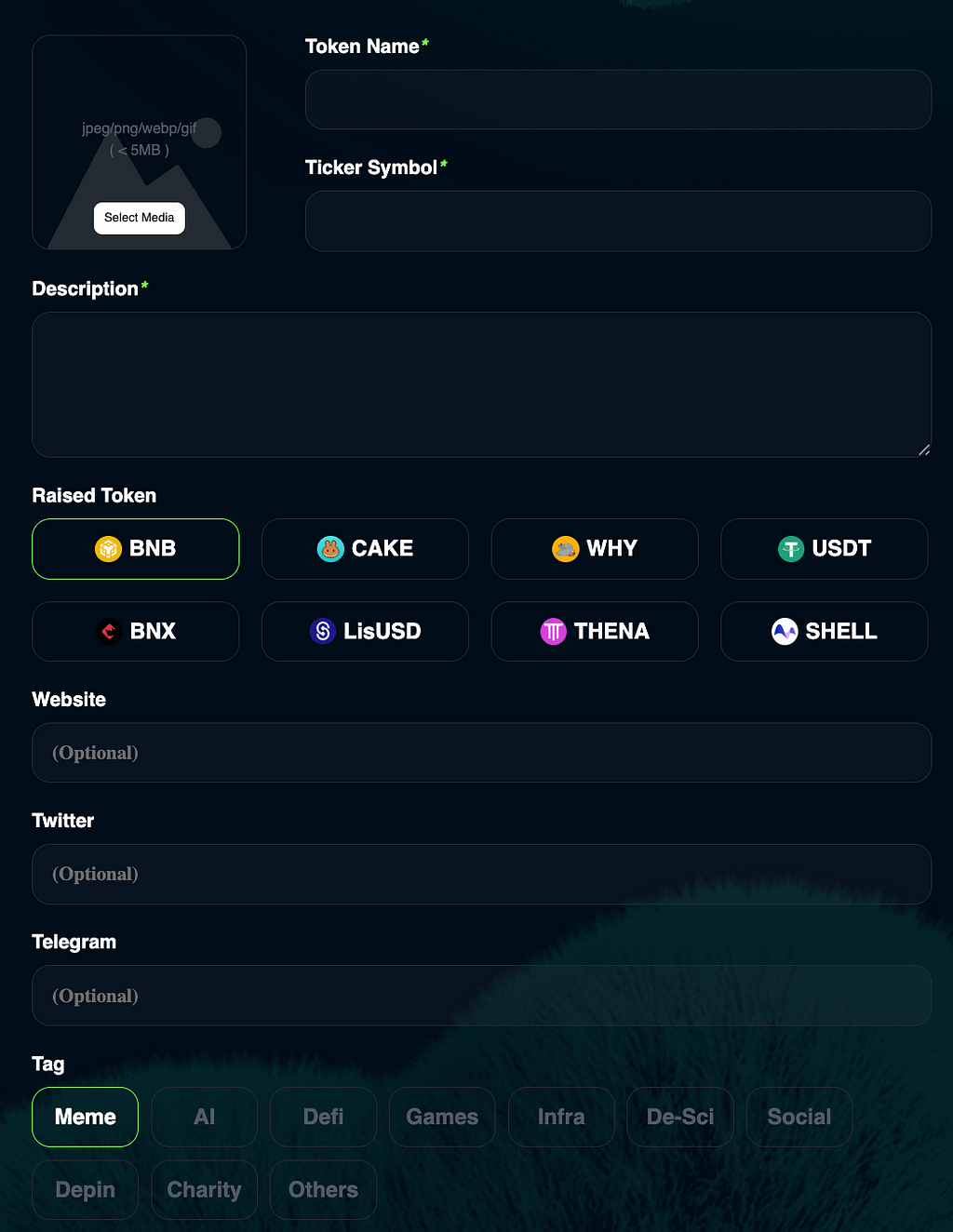Select the LisUSD token icon
Viewport: 953px width, 1232px height.
[323, 632]
